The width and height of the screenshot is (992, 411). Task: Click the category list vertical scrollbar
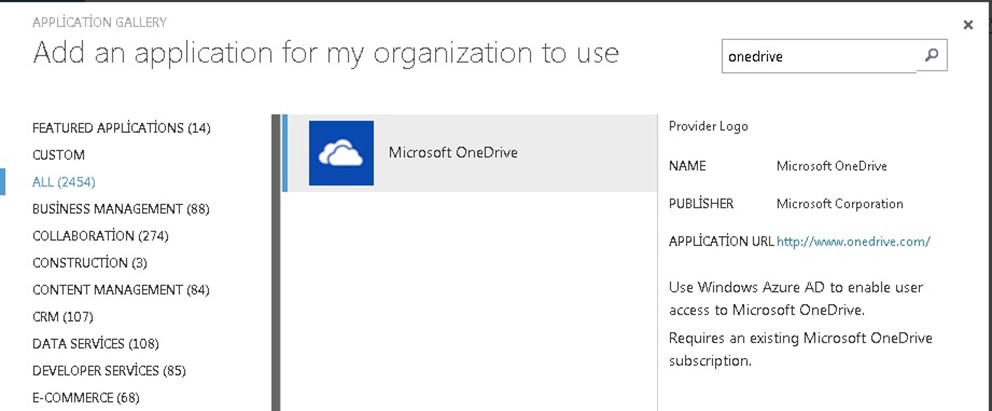coord(275,262)
